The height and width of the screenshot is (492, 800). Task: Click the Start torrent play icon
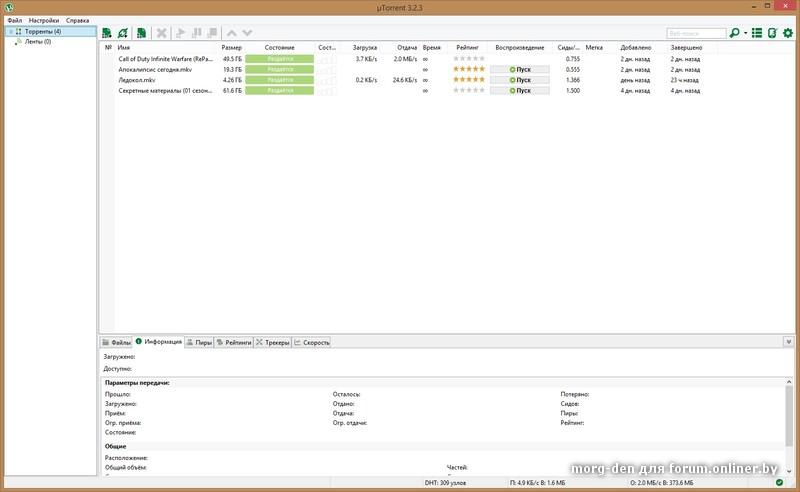(x=180, y=33)
